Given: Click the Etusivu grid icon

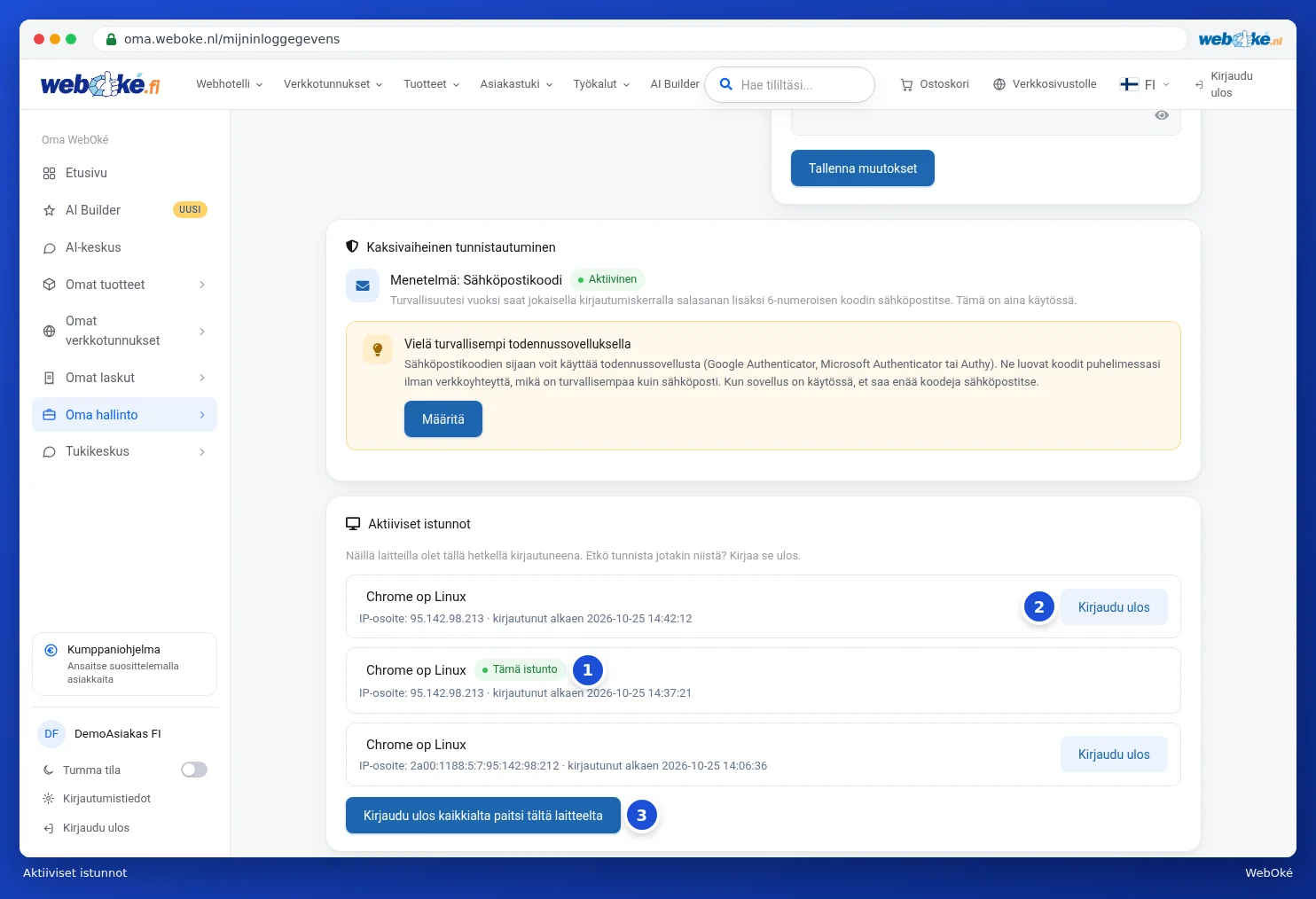Looking at the screenshot, I should coord(49,173).
